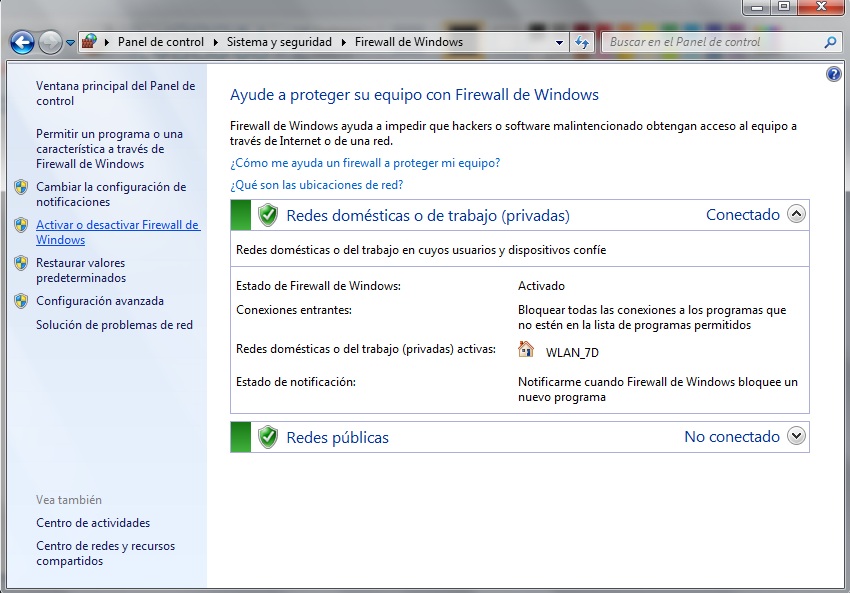Image resolution: width=850 pixels, height=593 pixels.
Task: Expand the arrow before Panel de control
Action: click(x=107, y=42)
